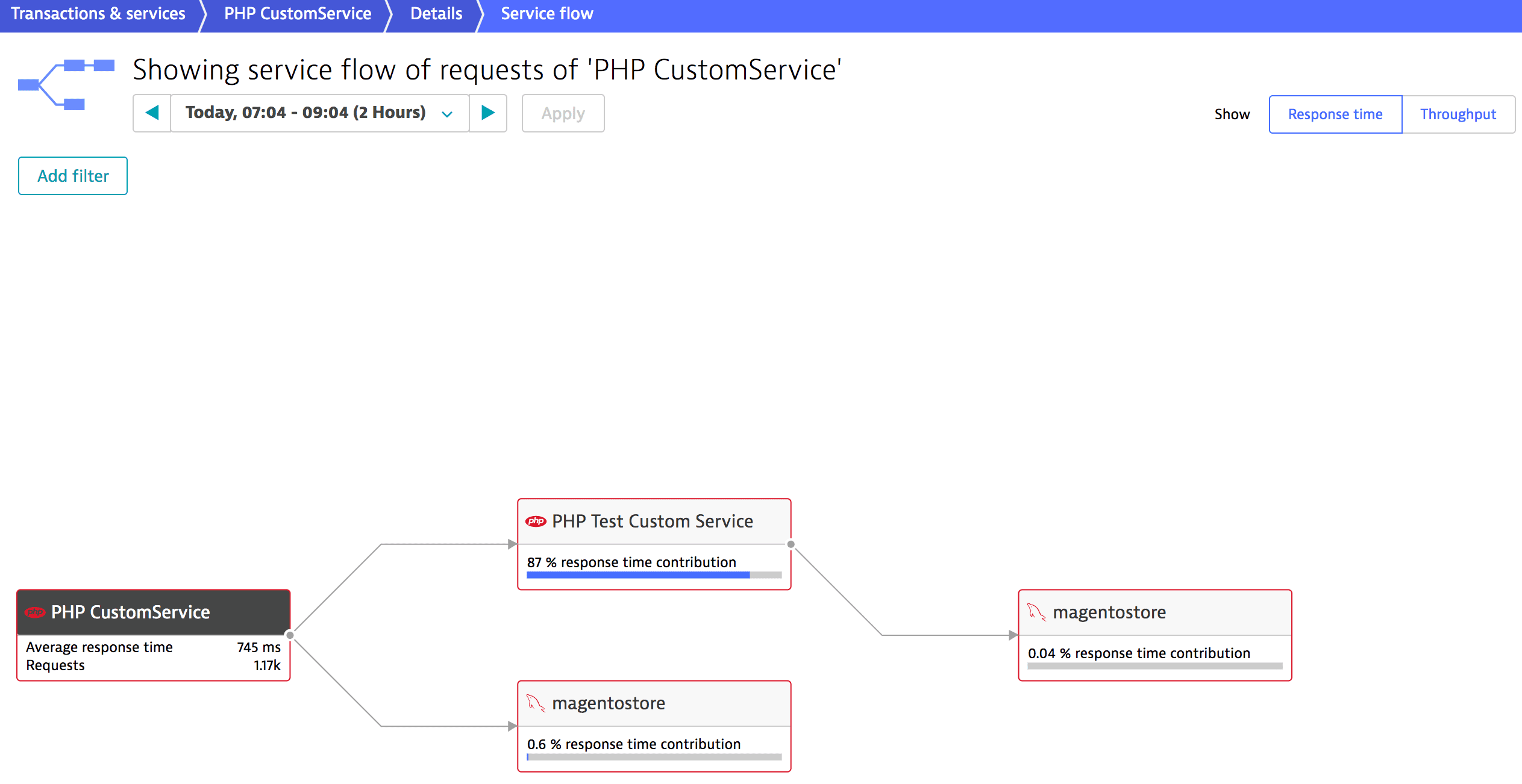
Task: Click the 'Requests' label
Action: pyautogui.click(x=55, y=665)
